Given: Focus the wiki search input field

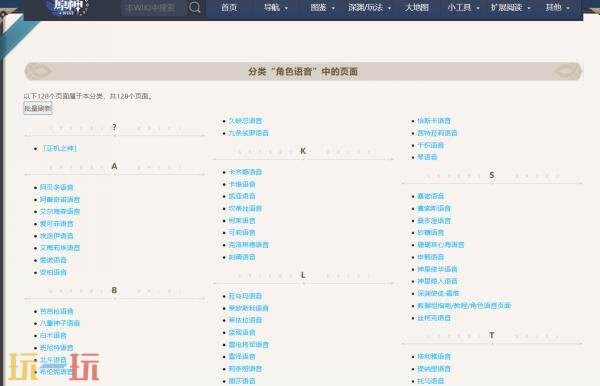Looking at the screenshot, I should coord(153,7).
